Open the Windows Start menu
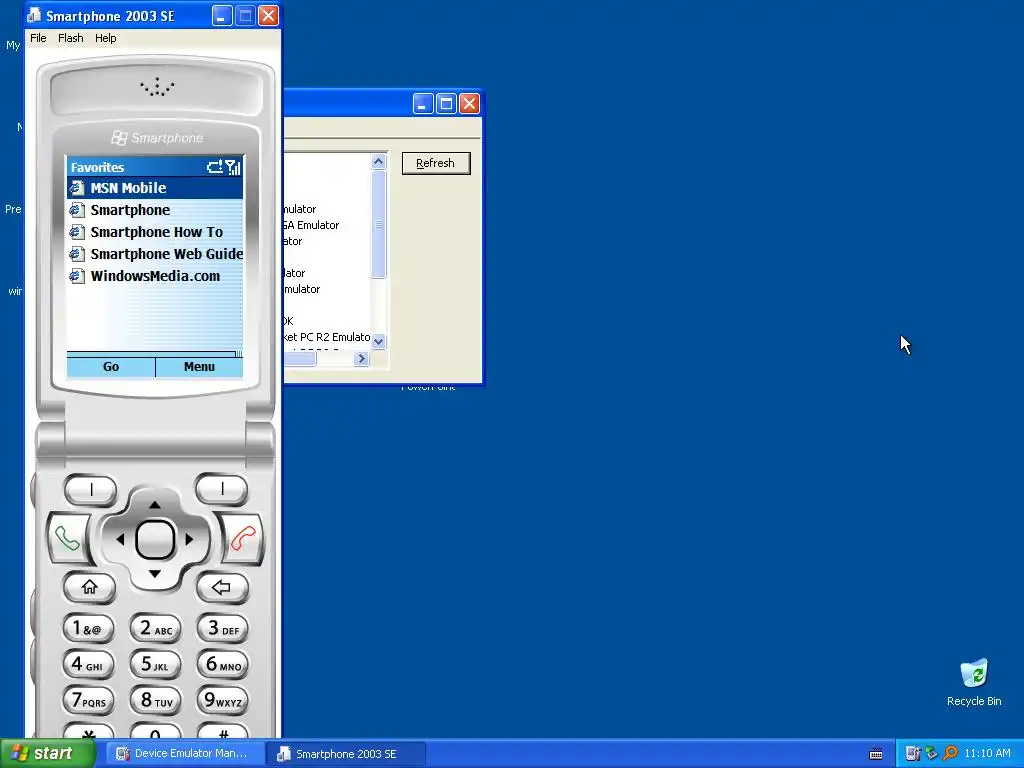Image resolution: width=1024 pixels, height=768 pixels. tap(47, 754)
